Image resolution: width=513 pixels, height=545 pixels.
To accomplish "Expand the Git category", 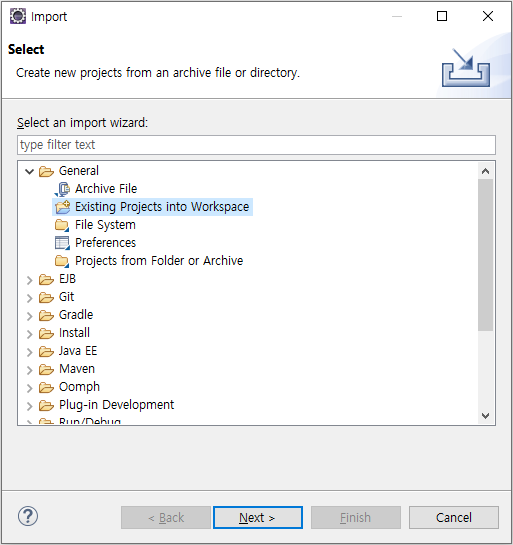I will pos(30,298).
